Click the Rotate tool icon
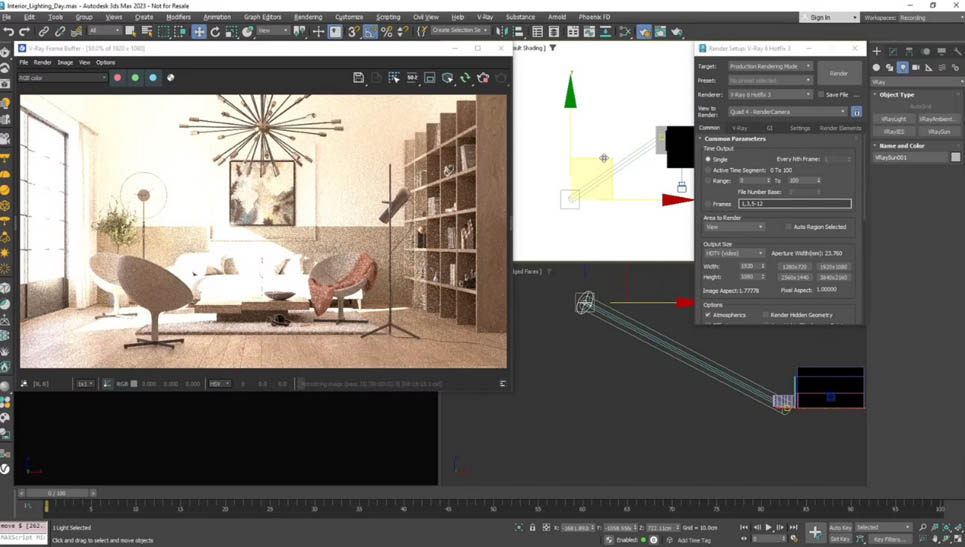This screenshot has width=965, height=547. (x=215, y=32)
